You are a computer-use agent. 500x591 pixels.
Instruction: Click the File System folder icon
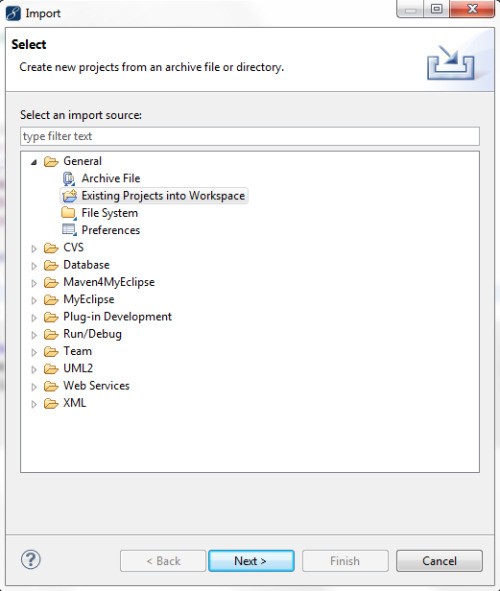tap(69, 213)
